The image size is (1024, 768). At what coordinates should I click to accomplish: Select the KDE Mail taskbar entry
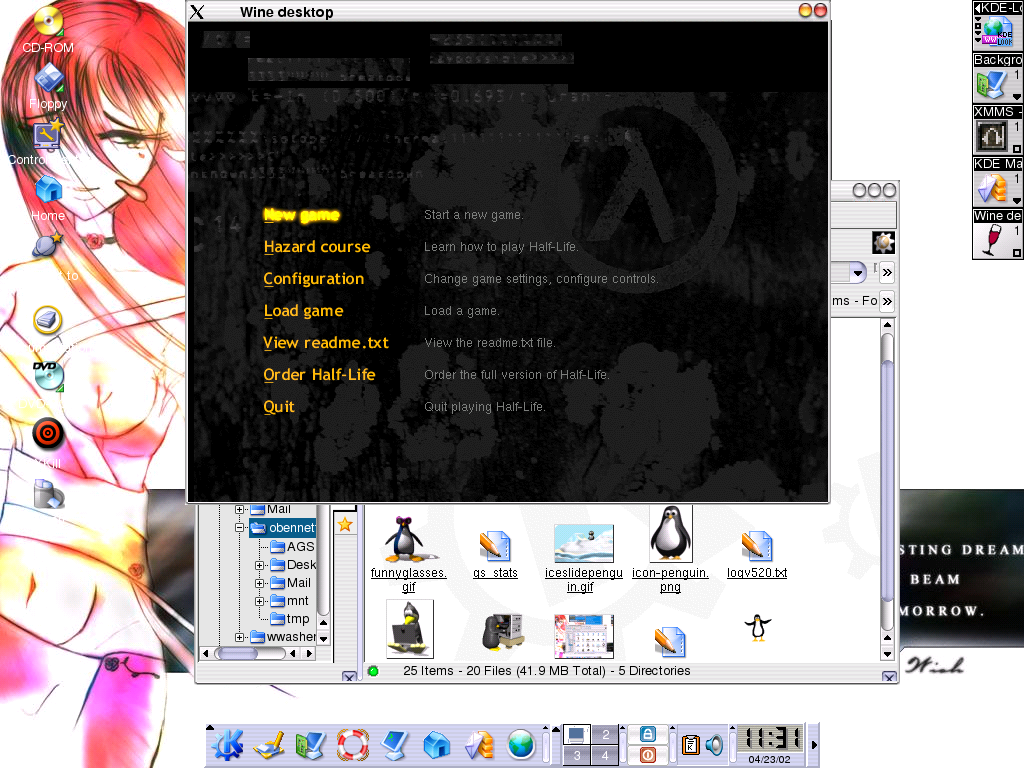(x=998, y=182)
